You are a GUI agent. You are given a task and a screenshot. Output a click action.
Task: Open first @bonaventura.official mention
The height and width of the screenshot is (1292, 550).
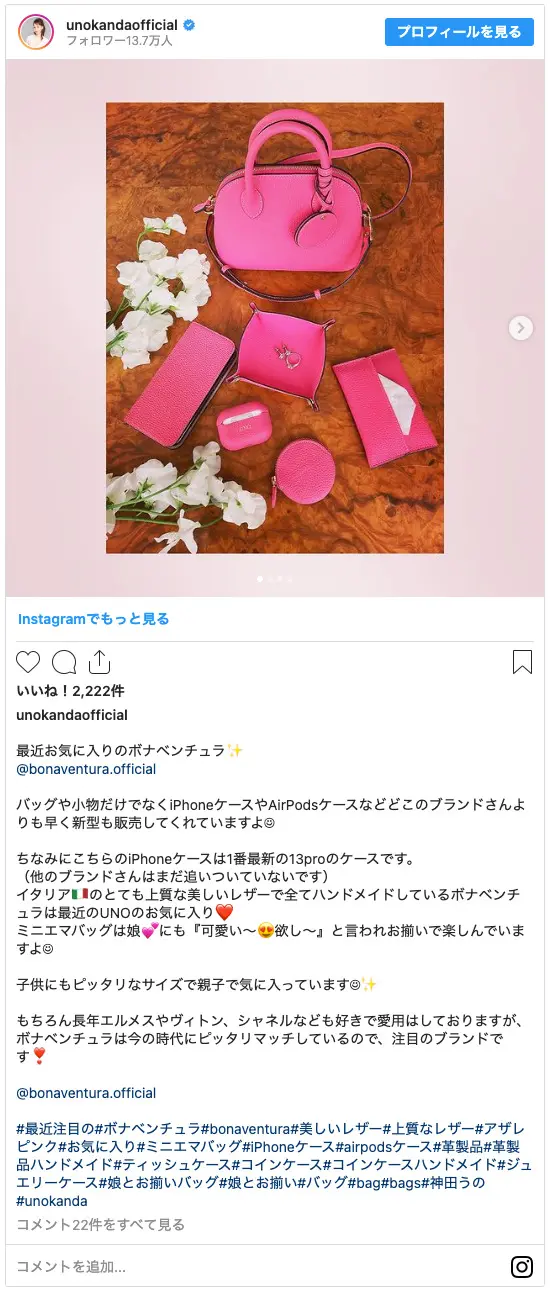tap(86, 769)
